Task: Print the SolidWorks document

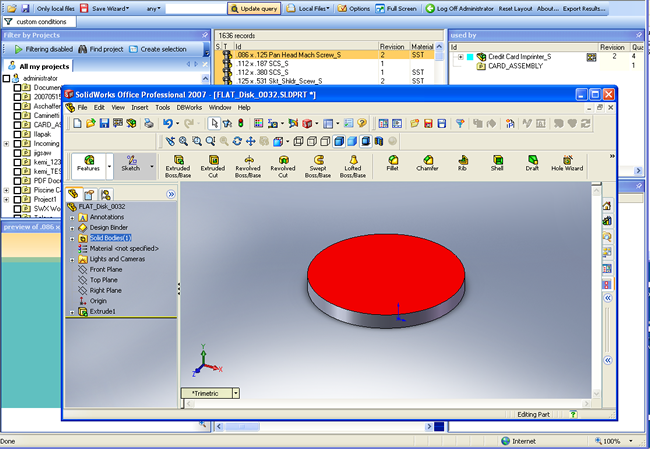Action: tap(149, 123)
